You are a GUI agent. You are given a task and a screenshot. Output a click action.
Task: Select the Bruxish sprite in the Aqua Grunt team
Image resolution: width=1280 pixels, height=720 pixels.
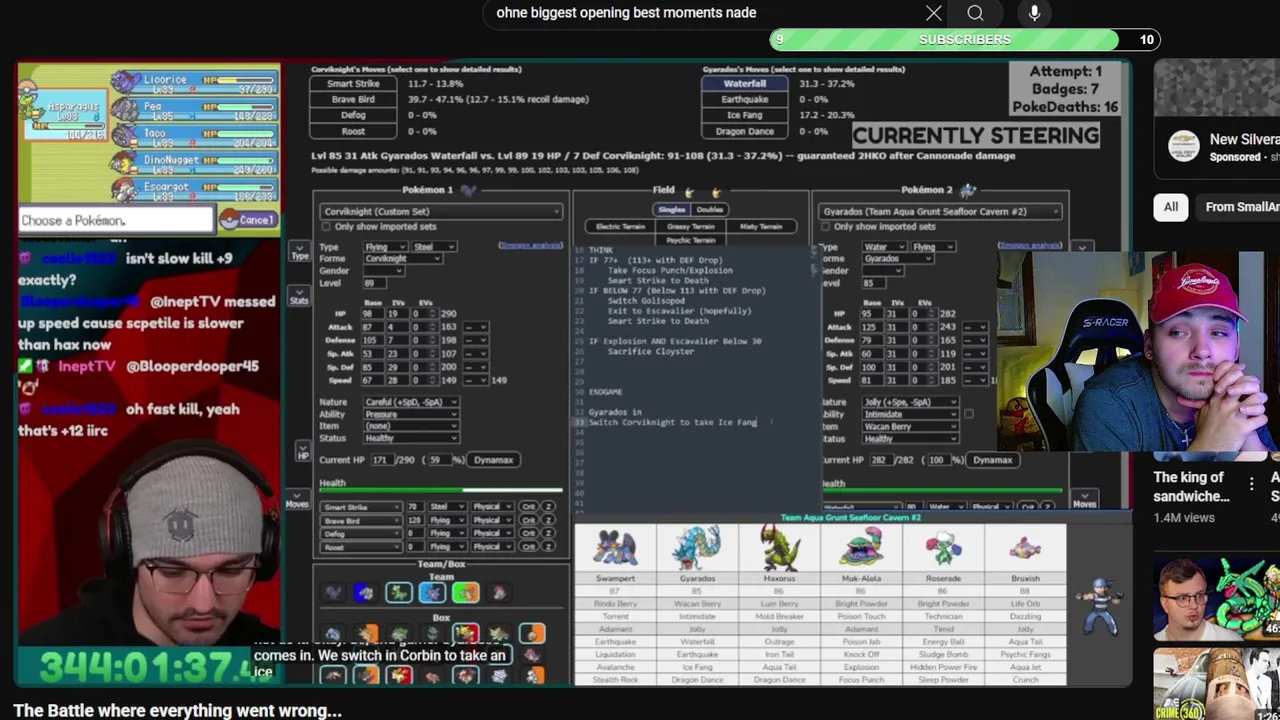[1025, 549]
